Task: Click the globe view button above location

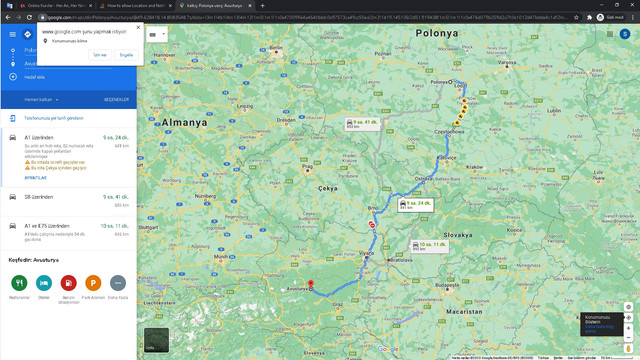Action: pyautogui.click(x=629, y=307)
